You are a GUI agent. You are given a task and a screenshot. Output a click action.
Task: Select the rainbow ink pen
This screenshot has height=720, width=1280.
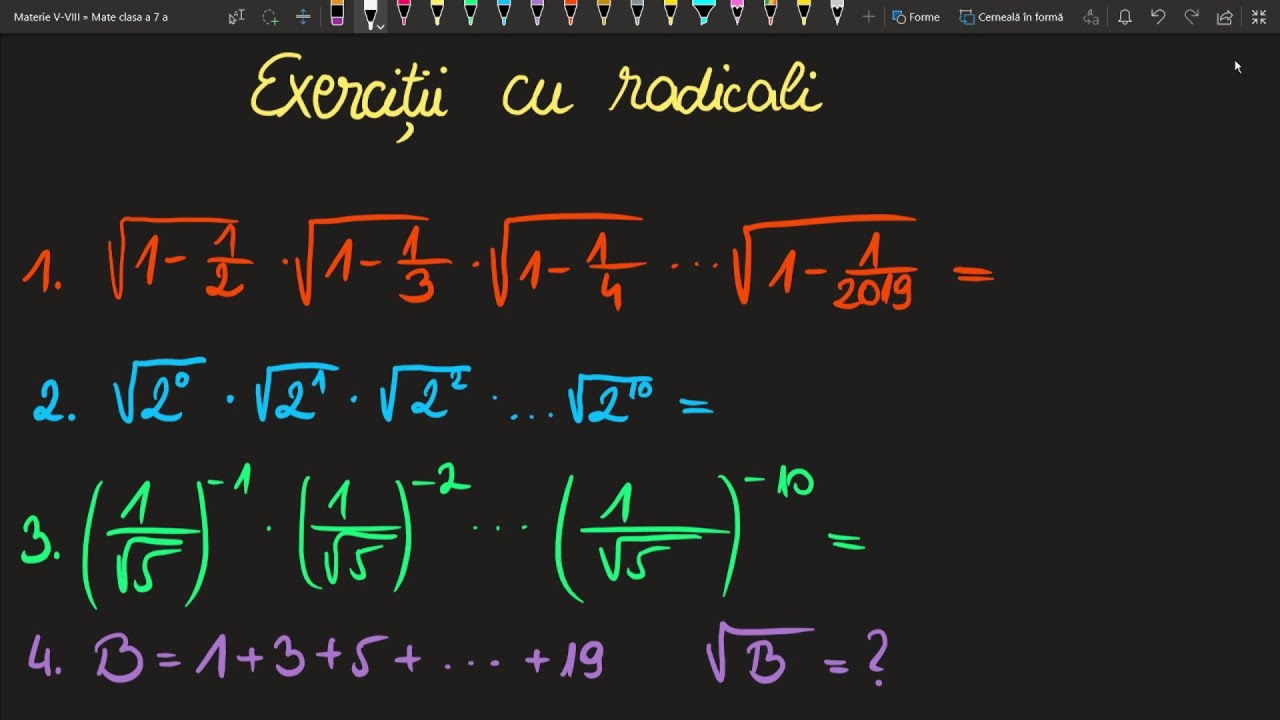pos(770,13)
